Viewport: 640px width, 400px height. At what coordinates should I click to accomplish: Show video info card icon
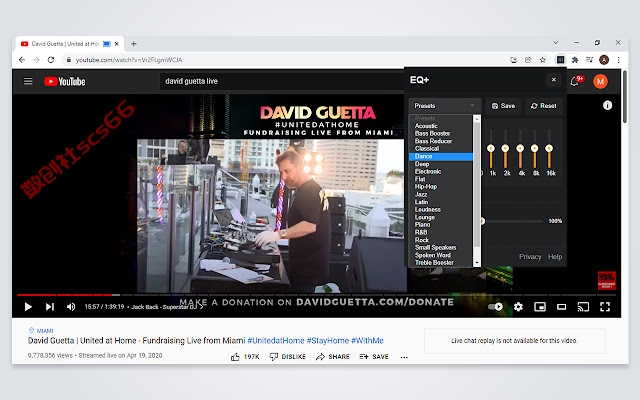pos(607,105)
